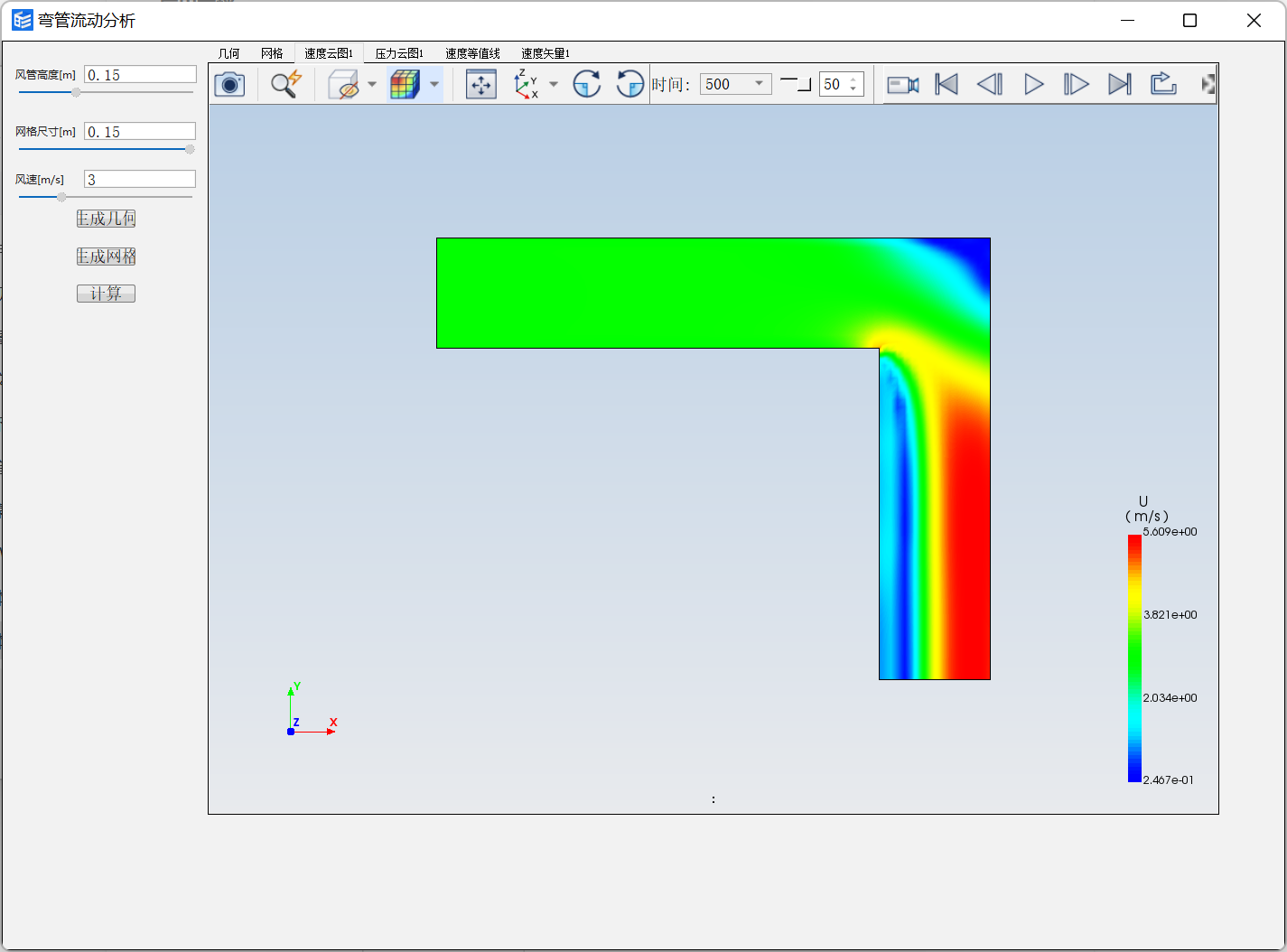
Task: Open the 时间 time step combo box
Action: [736, 84]
